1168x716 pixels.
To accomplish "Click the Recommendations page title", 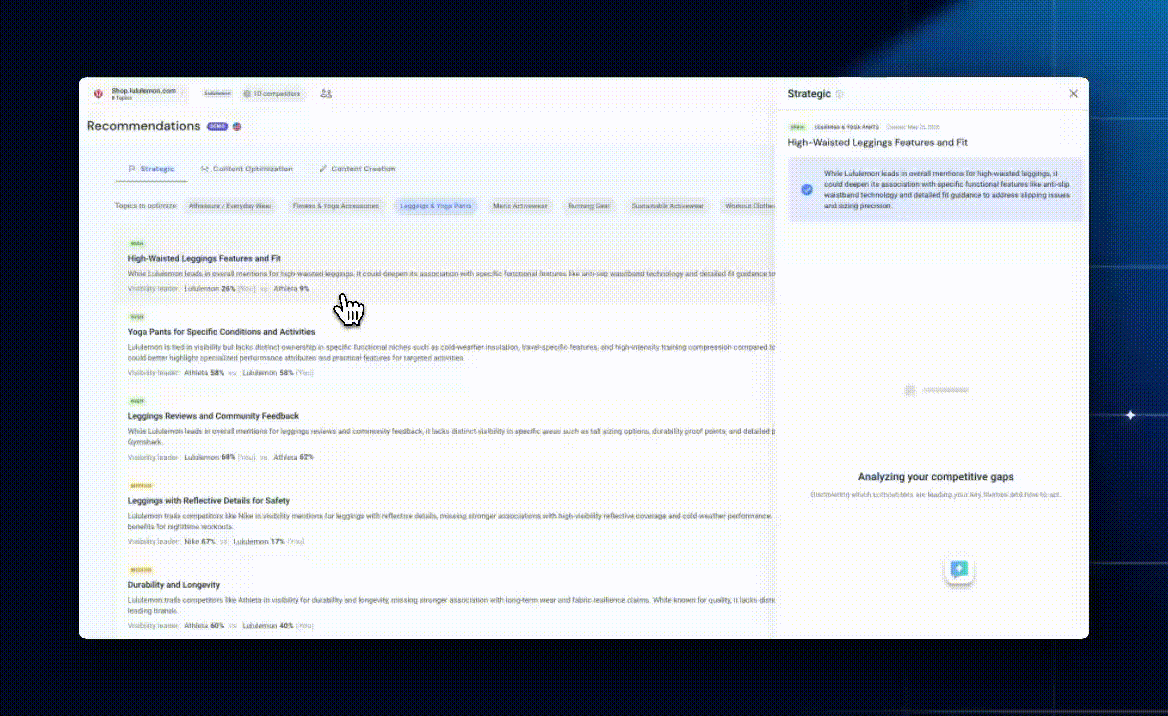I will pos(143,127).
